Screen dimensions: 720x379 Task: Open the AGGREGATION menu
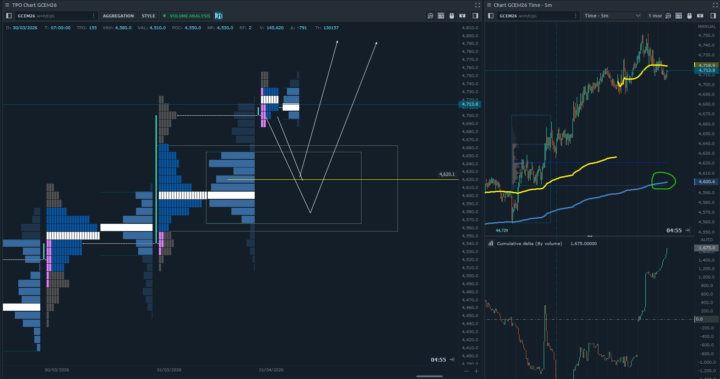pos(118,16)
